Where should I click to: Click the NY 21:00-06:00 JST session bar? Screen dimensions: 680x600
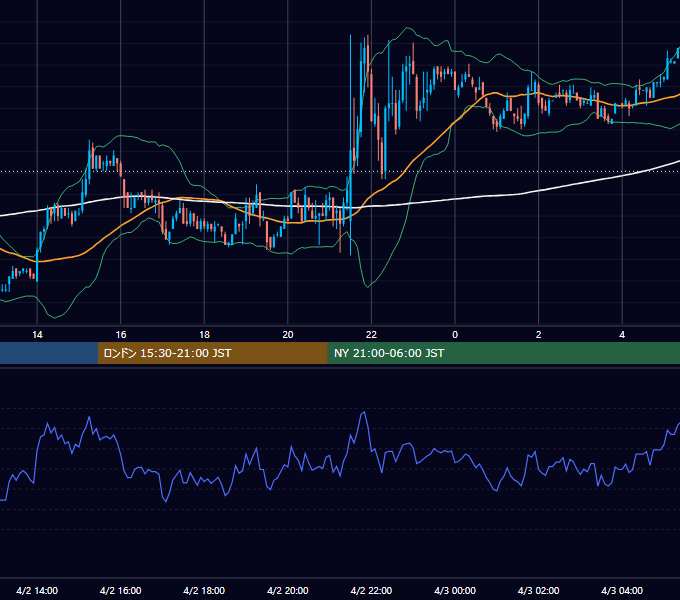click(503, 353)
